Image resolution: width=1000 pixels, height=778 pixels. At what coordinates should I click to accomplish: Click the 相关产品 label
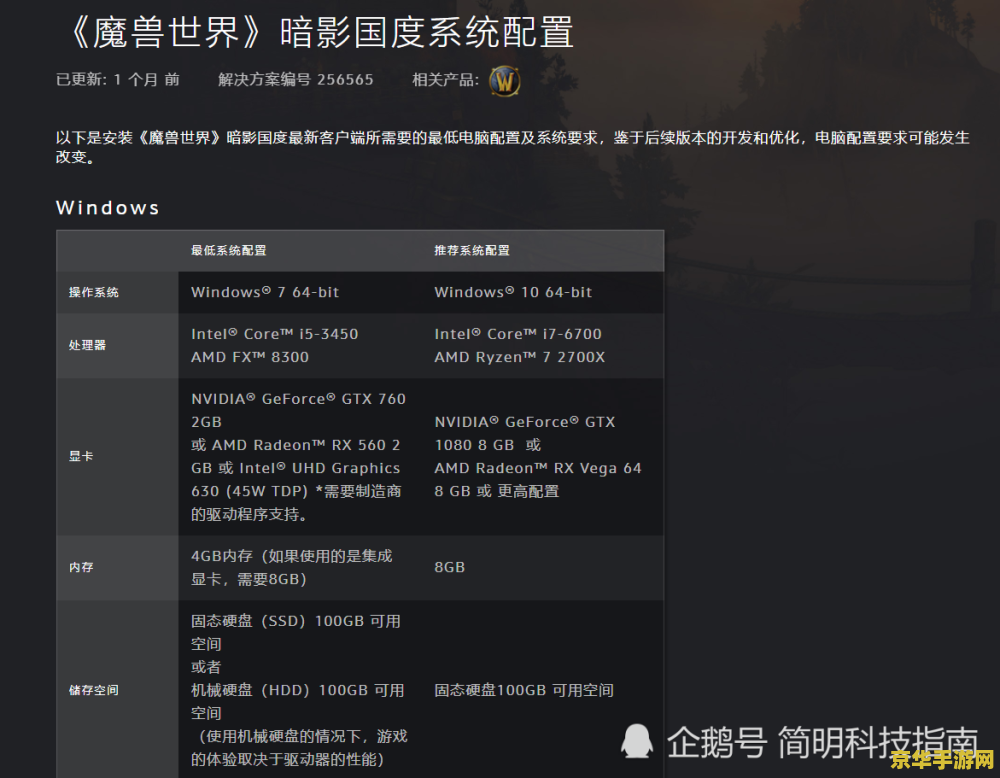point(445,80)
